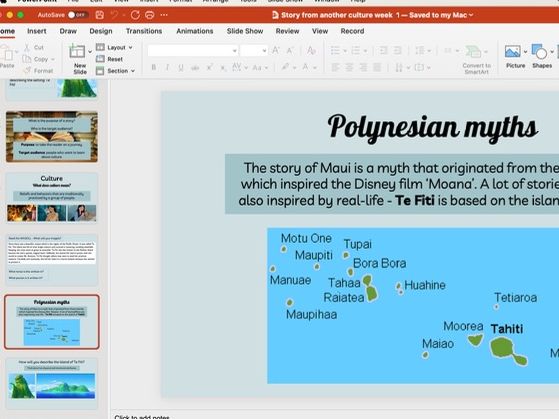This screenshot has height=419, width=559.
Task: Open the Transitions tab
Action: coord(144,31)
